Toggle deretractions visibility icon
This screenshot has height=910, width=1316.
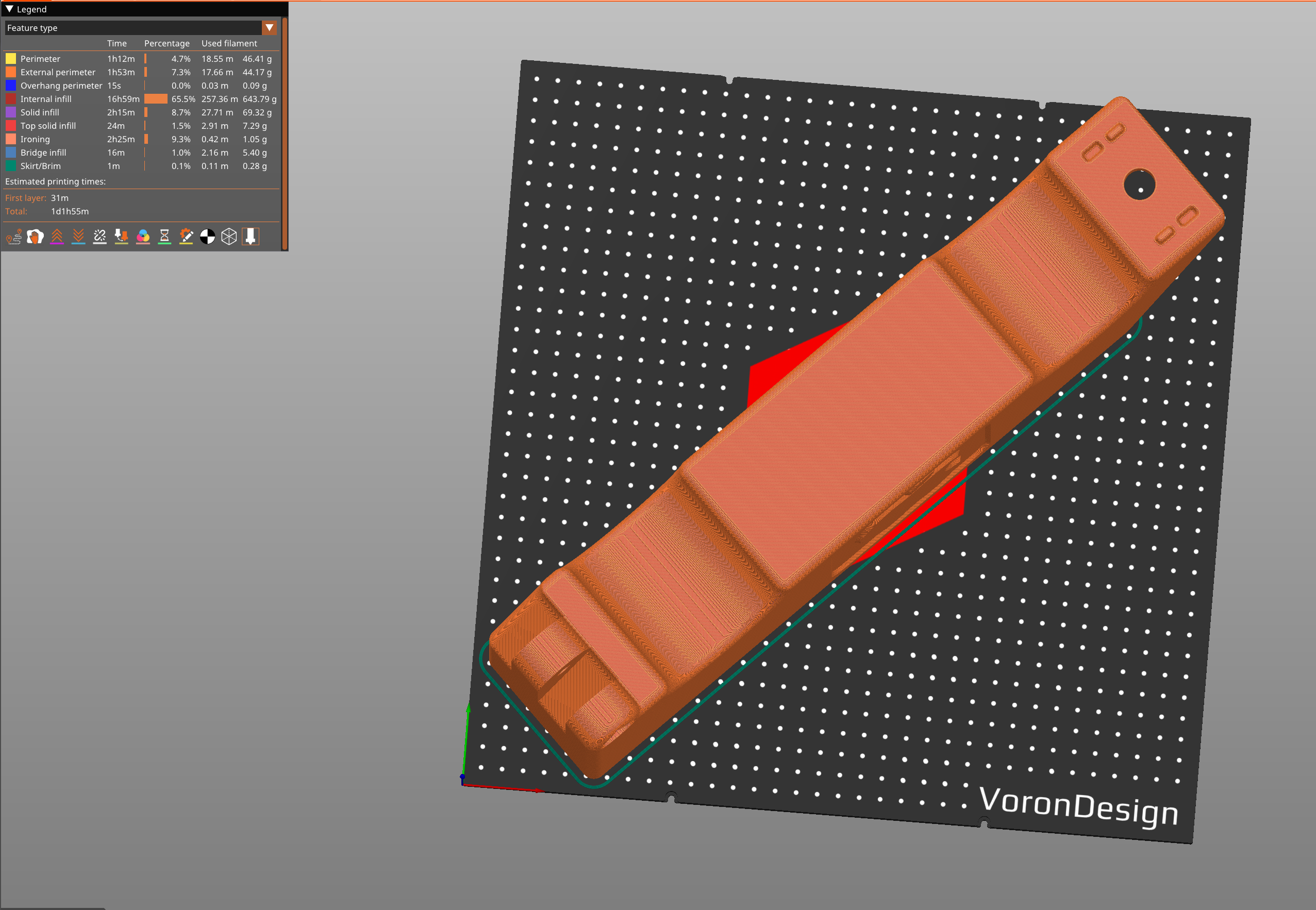pos(78,237)
